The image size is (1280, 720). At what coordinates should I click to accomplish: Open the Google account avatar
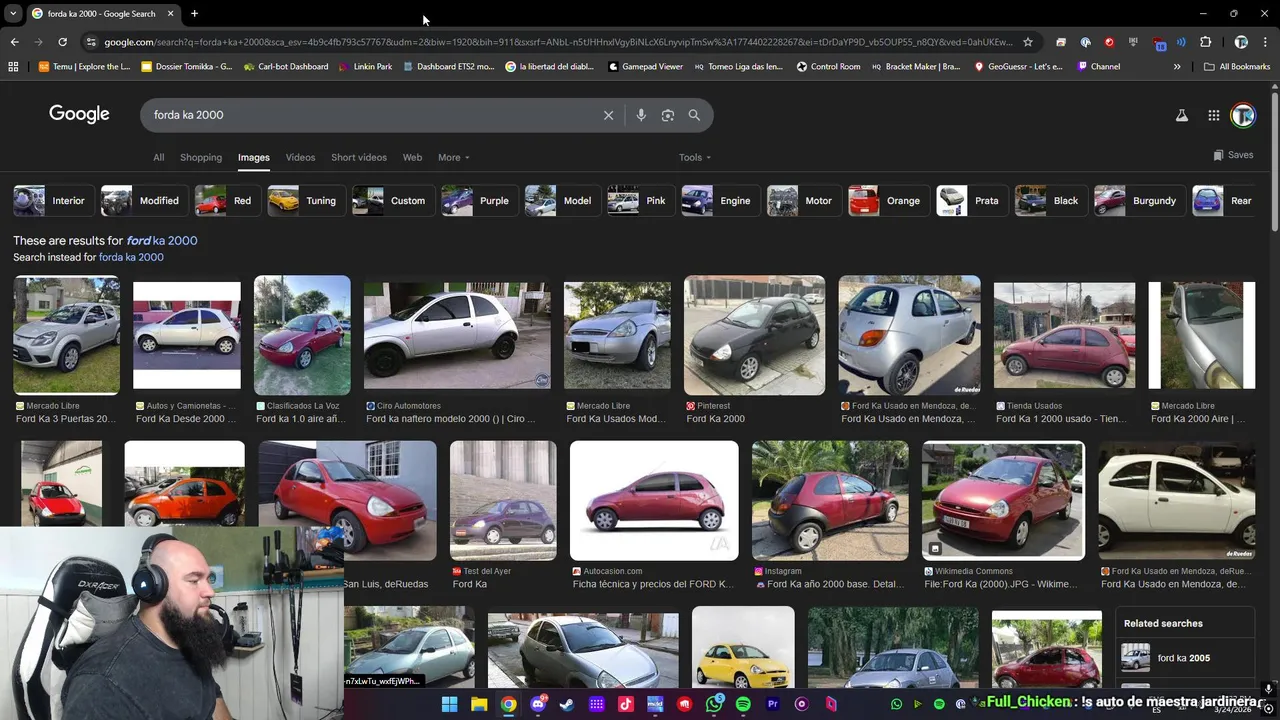(1243, 115)
